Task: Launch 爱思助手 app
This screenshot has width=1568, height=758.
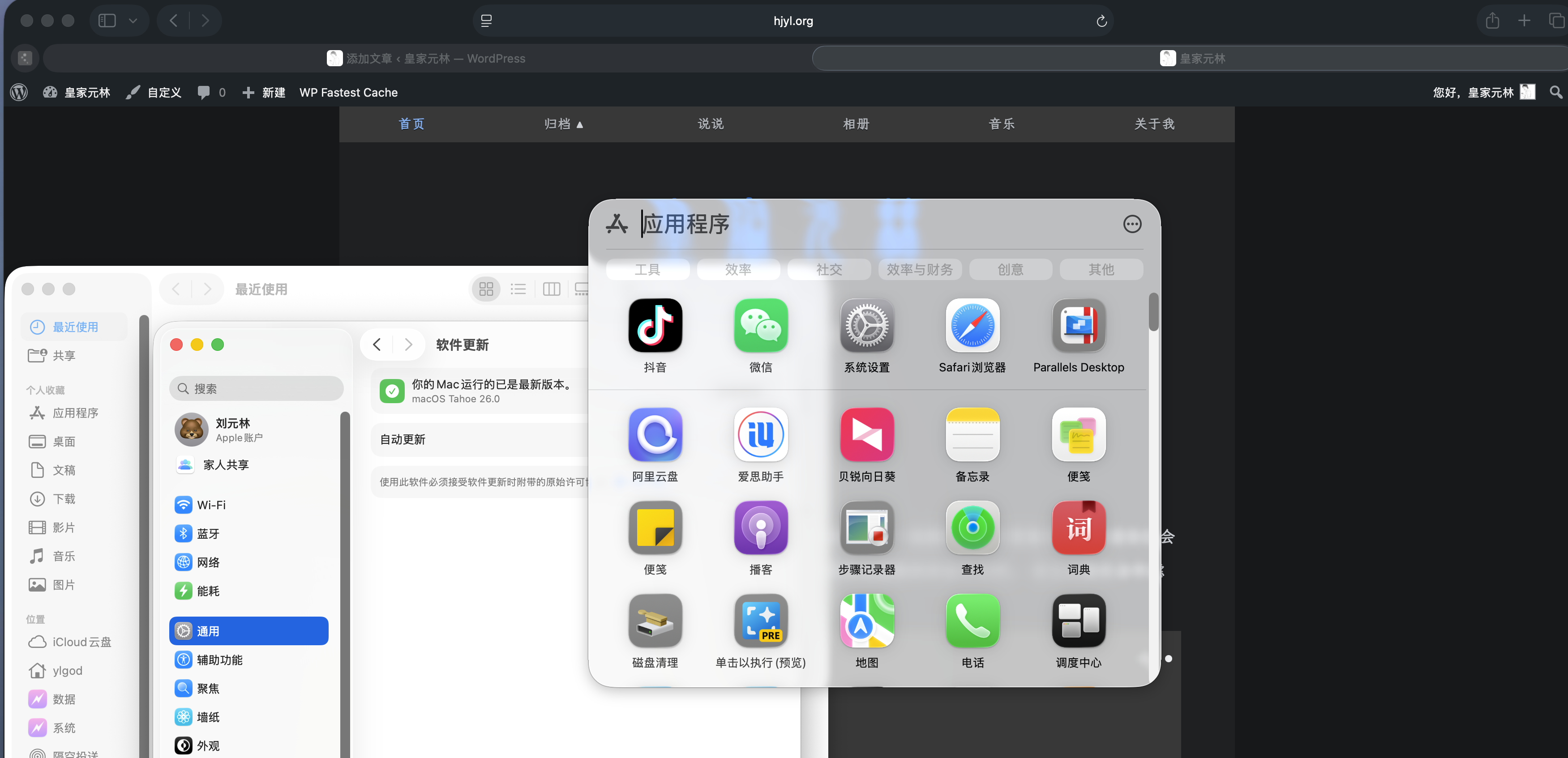Action: click(x=761, y=434)
